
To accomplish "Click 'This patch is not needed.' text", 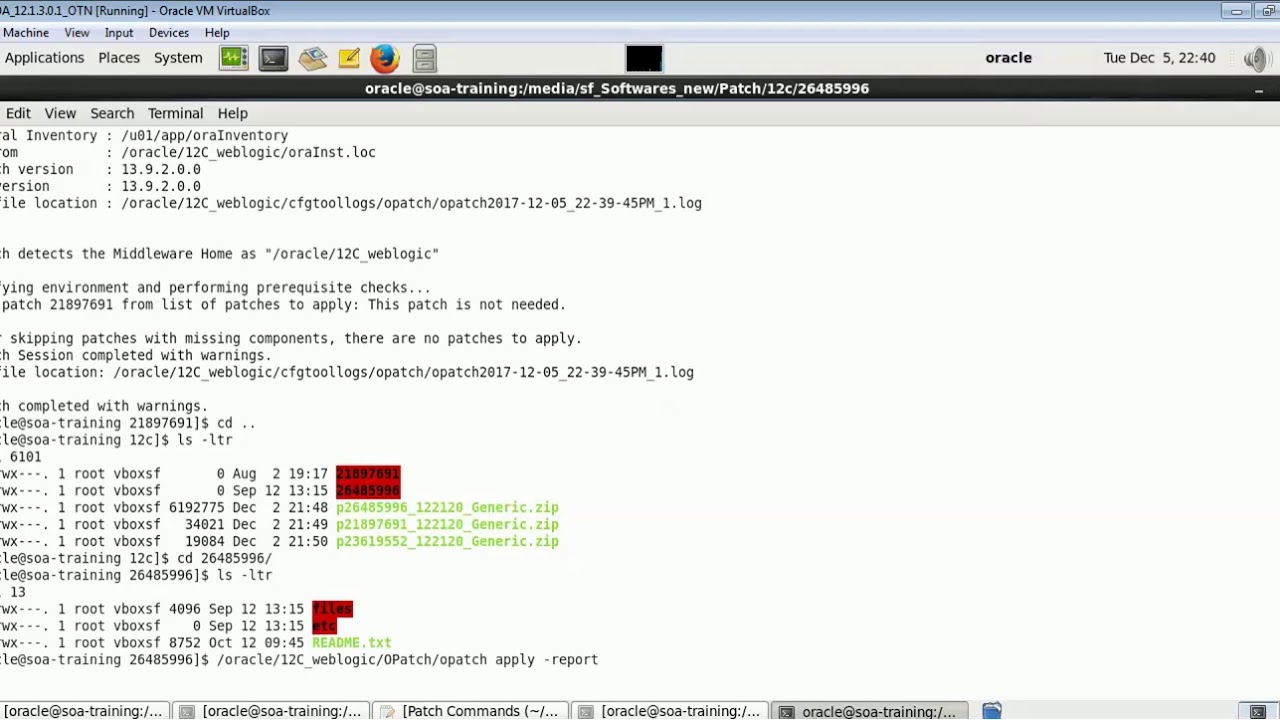I will [467, 304].
